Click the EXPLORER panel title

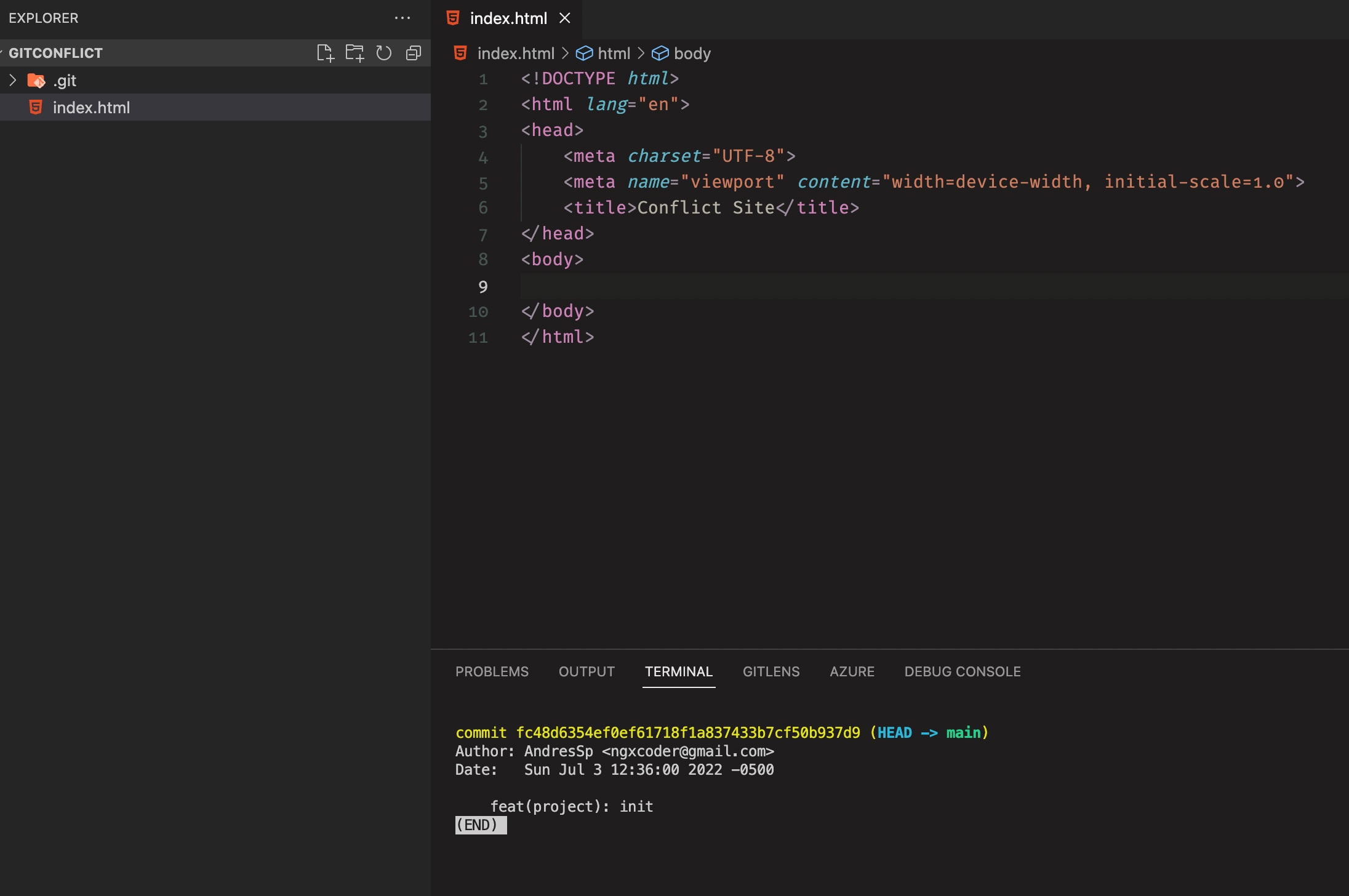(44, 18)
